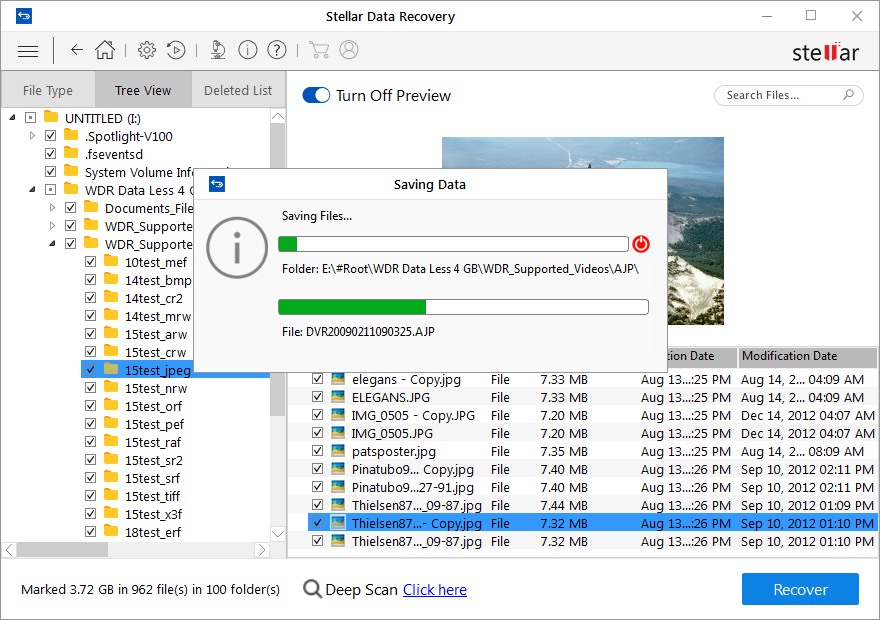The width and height of the screenshot is (880, 620).
Task: Click the 18test_erf folder icon
Action: coord(111,531)
